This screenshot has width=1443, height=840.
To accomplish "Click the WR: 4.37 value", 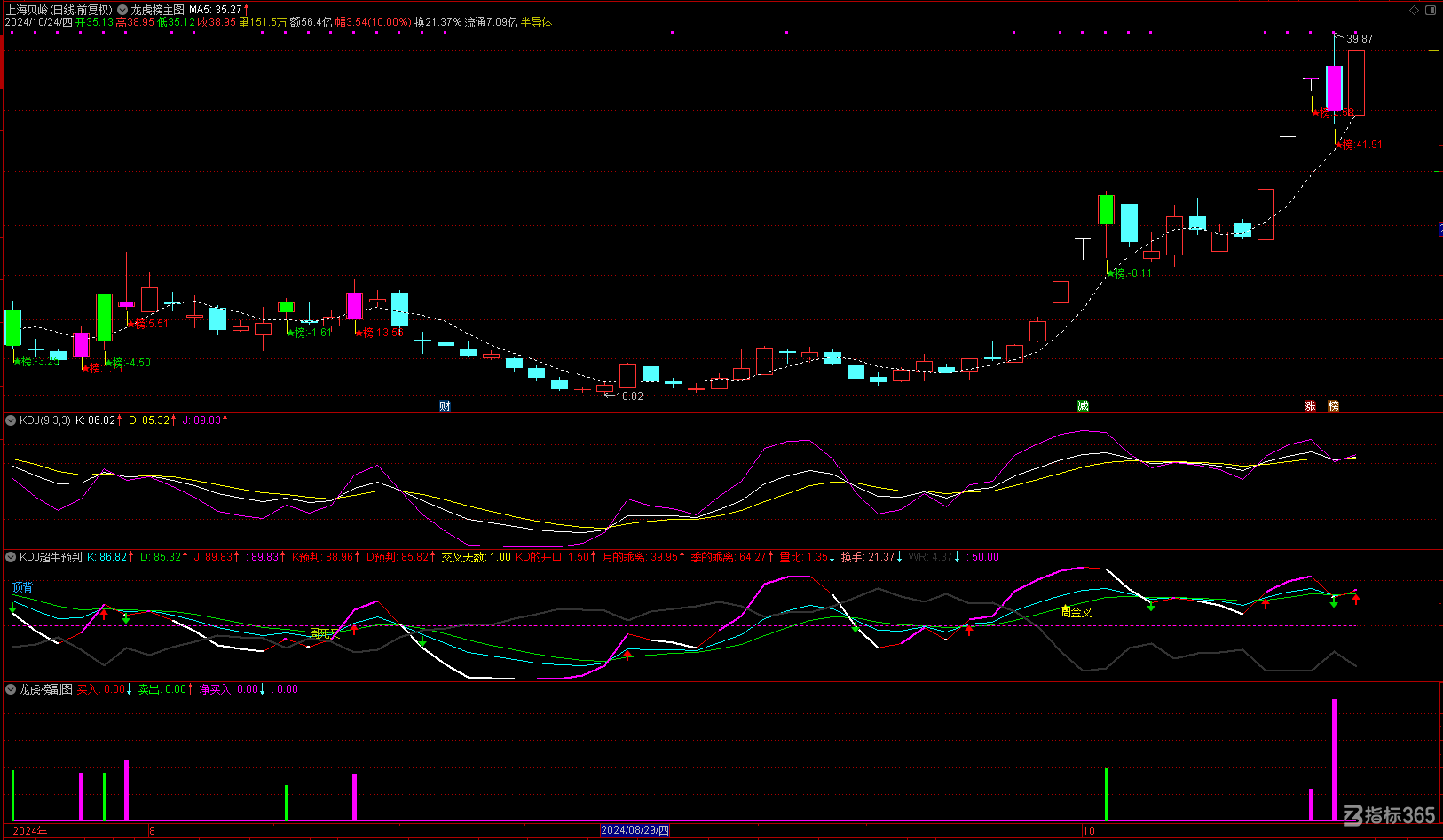I will pos(934,557).
